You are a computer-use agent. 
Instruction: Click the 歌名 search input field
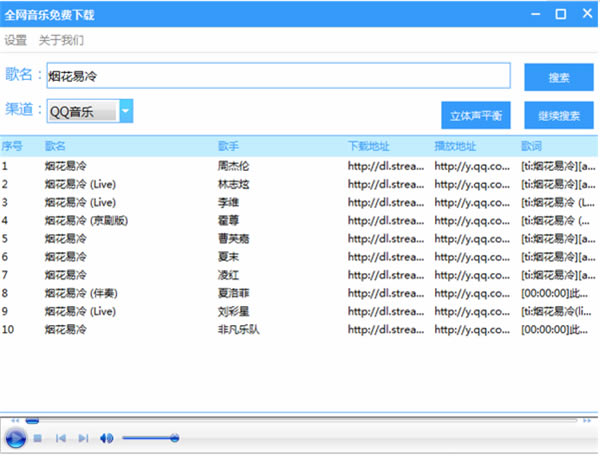[x=278, y=76]
